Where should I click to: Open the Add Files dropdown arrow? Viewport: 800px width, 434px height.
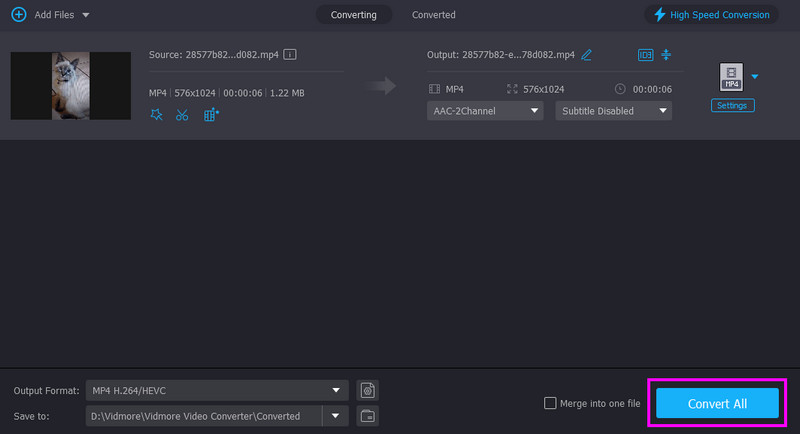85,16
